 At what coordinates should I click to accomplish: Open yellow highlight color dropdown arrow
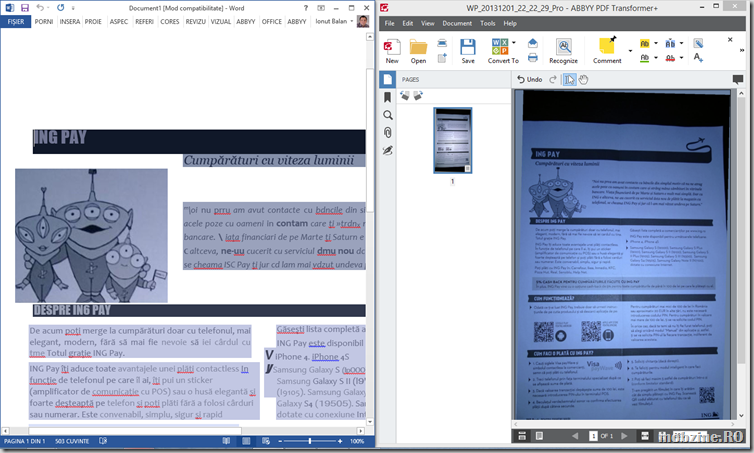pos(656,43)
